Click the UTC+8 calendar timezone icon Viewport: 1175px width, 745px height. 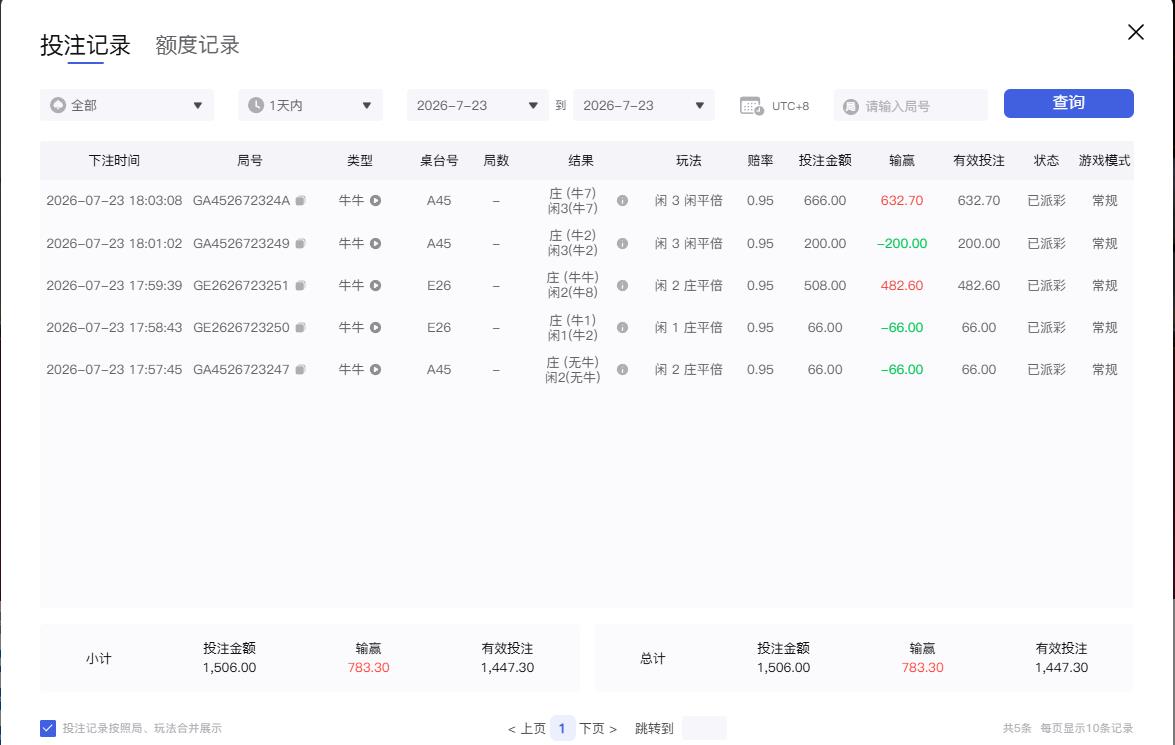(x=751, y=106)
